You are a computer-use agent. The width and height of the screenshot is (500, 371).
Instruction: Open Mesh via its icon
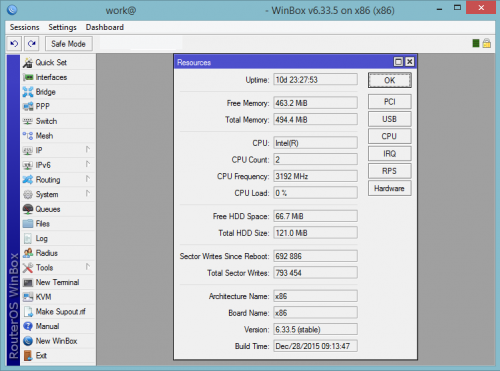pyautogui.click(x=28, y=136)
